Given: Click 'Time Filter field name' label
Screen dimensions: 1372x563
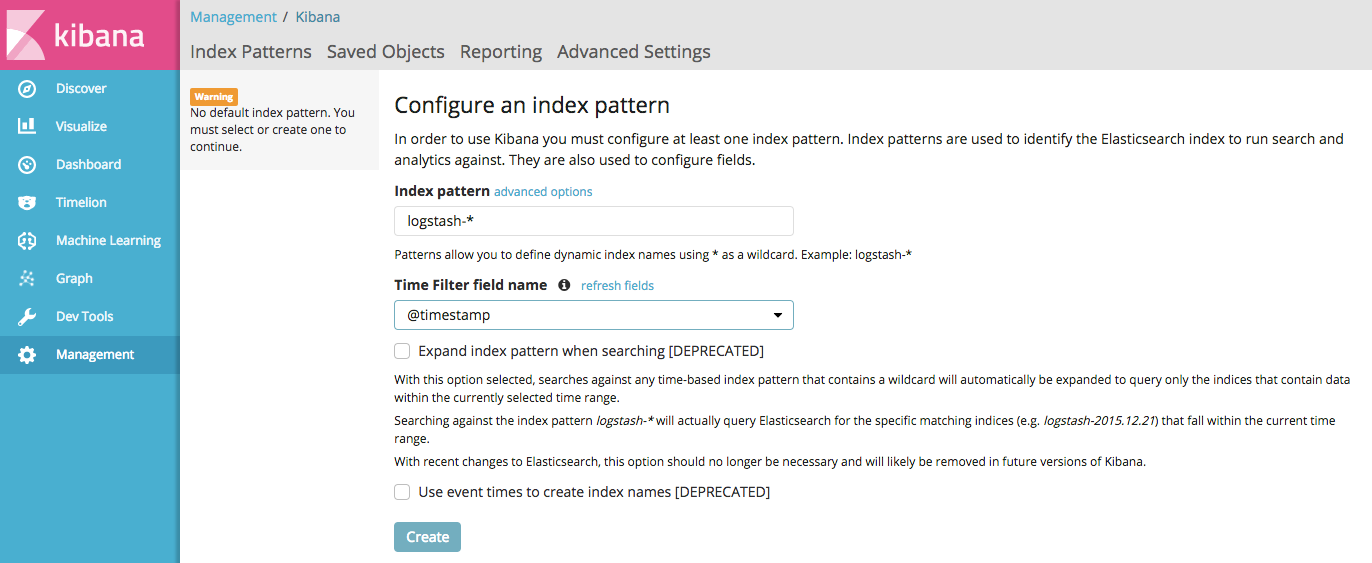Looking at the screenshot, I should 471,285.
